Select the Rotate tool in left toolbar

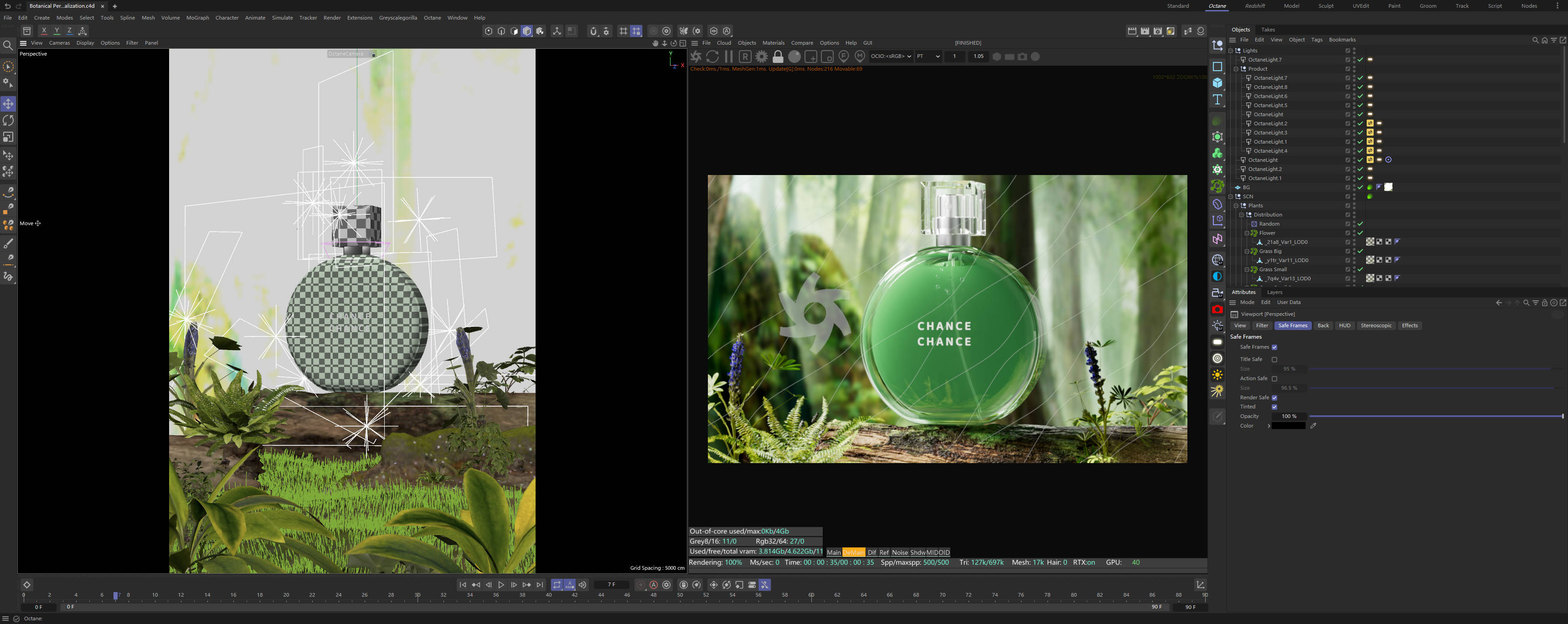click(9, 120)
